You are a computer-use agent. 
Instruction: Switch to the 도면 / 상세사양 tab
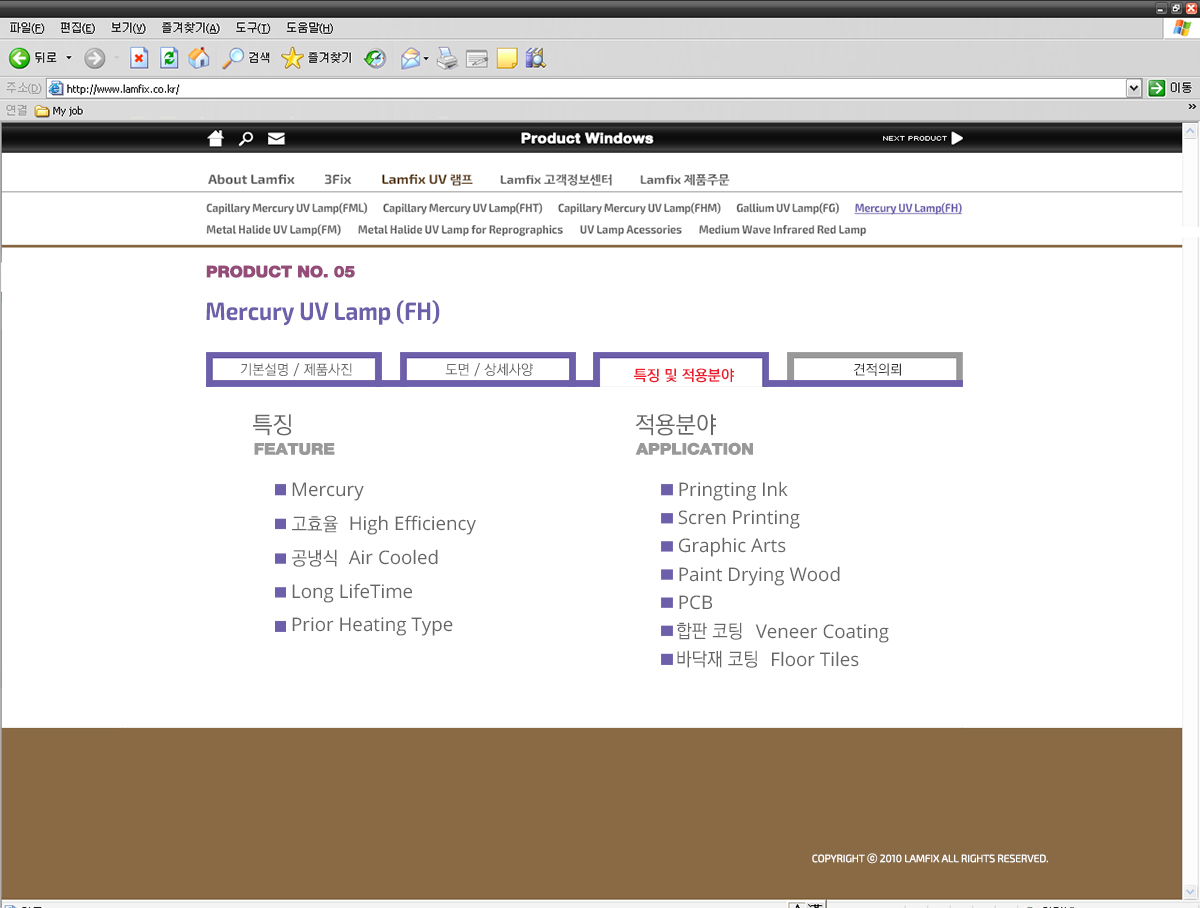(x=488, y=369)
